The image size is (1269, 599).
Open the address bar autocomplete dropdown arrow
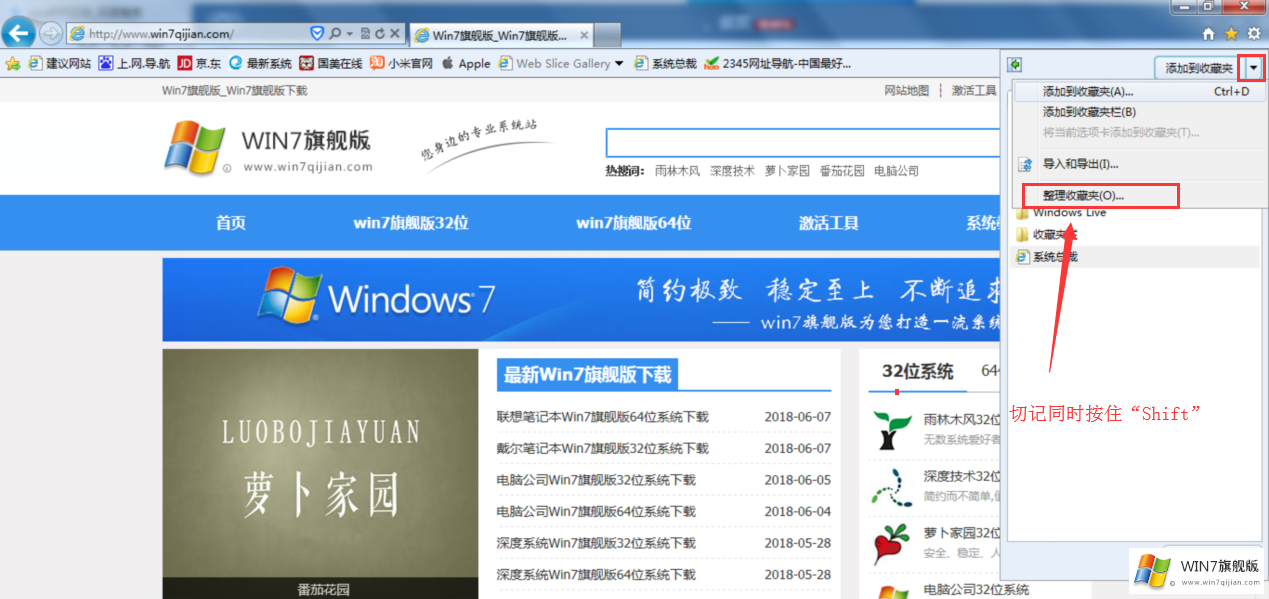[349, 33]
